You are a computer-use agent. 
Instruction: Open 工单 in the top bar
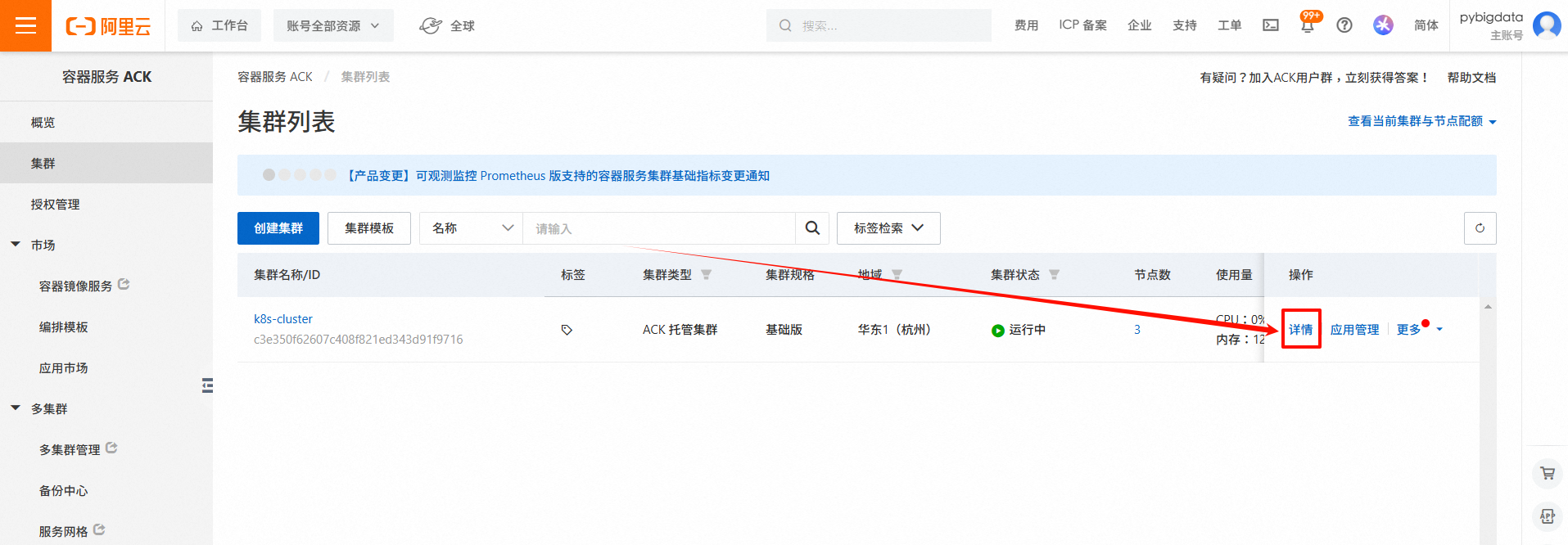(1229, 25)
